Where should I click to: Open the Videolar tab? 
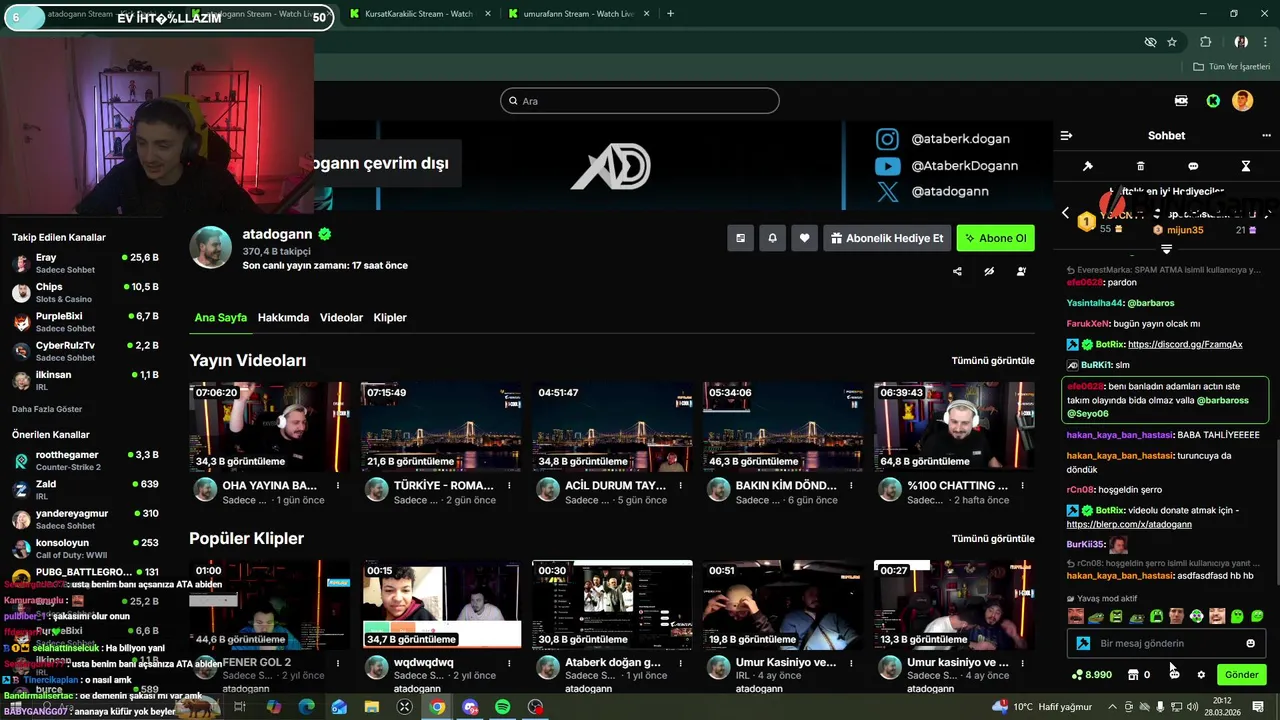coord(341,317)
